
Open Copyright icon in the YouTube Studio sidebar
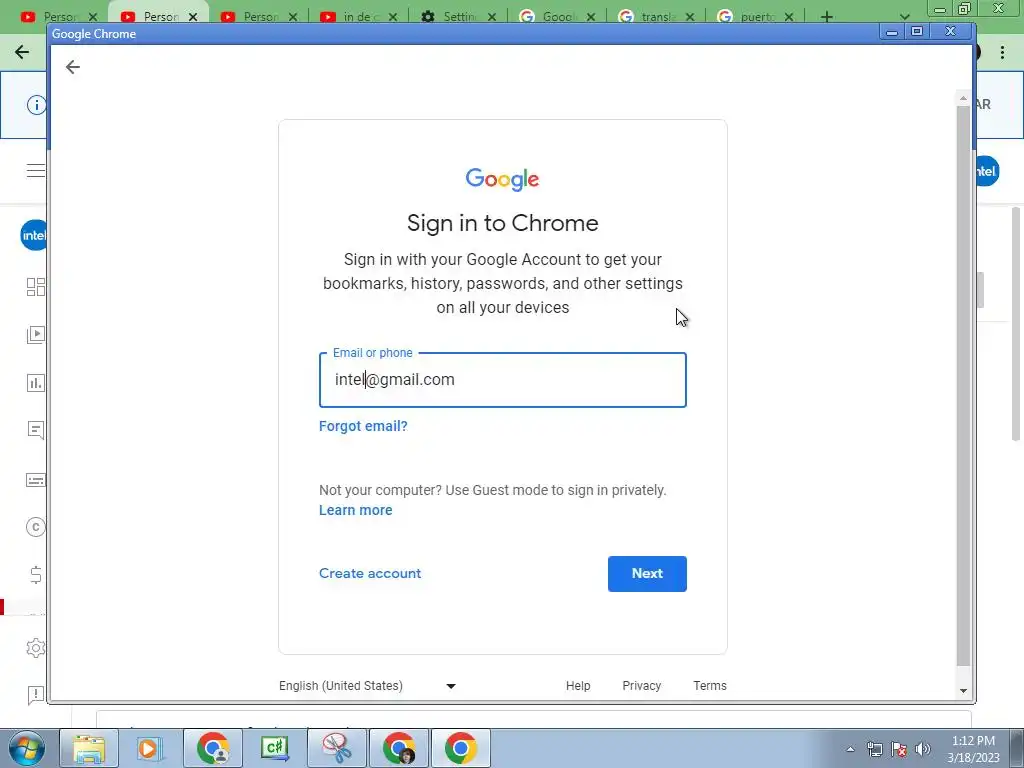[36, 527]
